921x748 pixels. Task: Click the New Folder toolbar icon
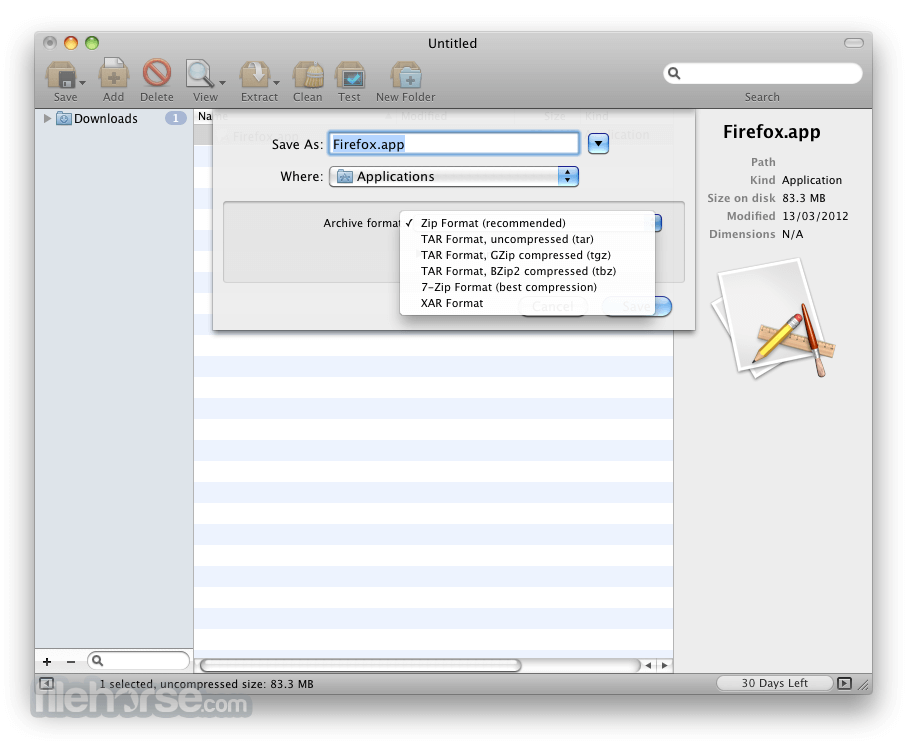coord(406,75)
